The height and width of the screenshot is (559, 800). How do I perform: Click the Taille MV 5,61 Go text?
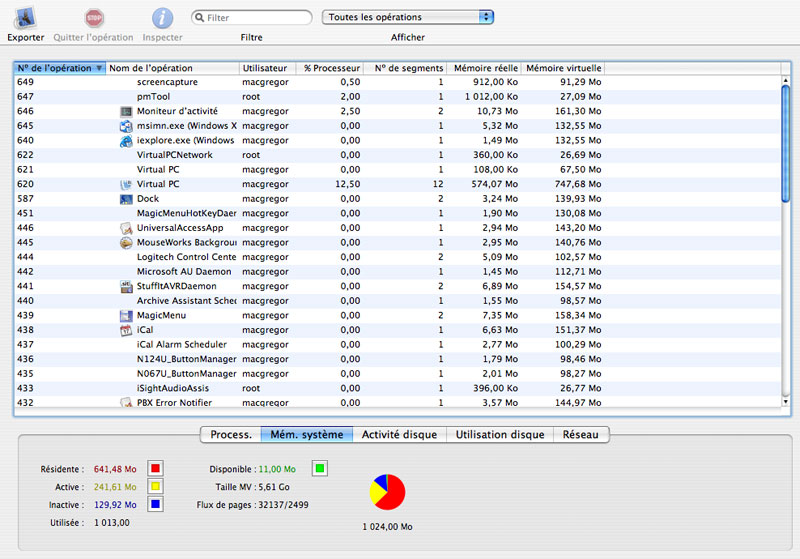253,487
